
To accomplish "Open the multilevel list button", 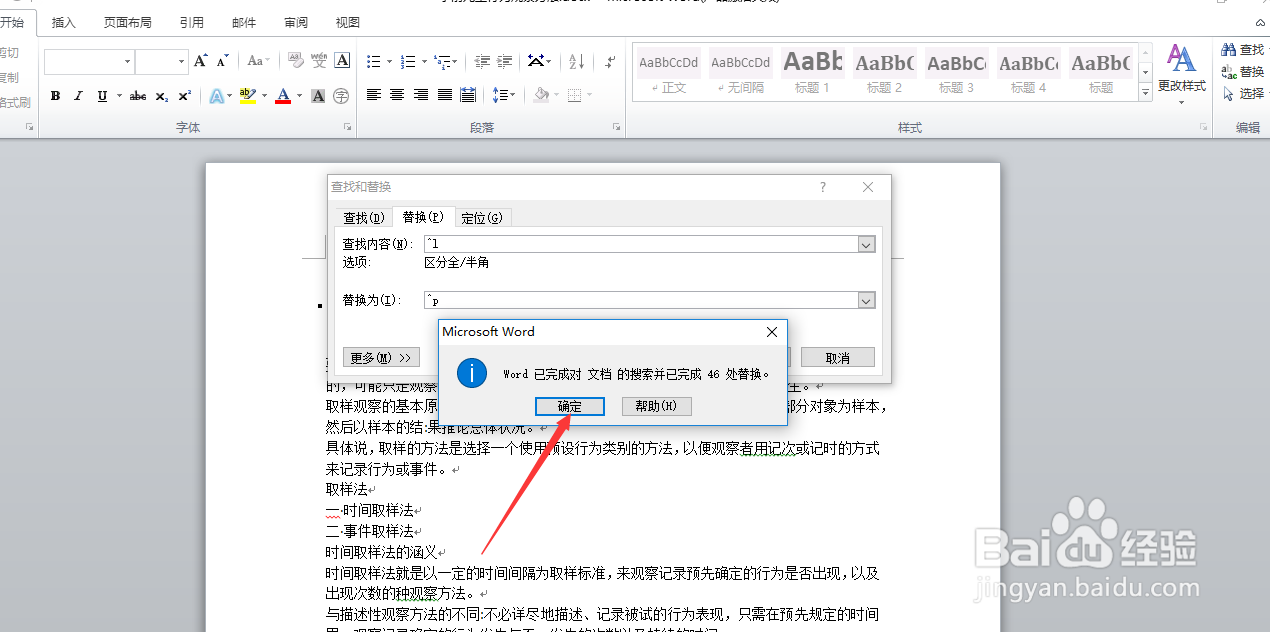I will tap(443, 61).
